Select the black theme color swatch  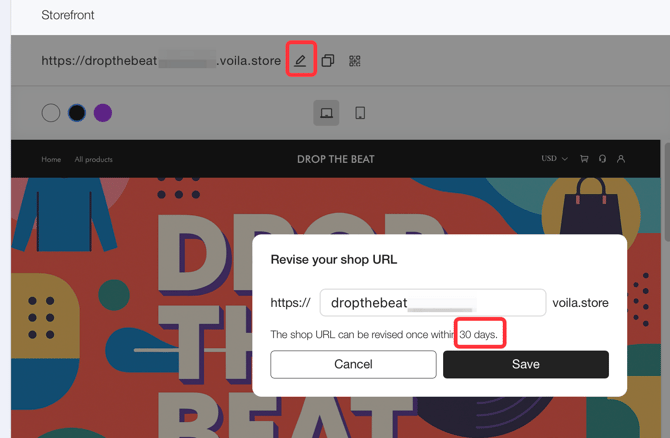tap(77, 113)
